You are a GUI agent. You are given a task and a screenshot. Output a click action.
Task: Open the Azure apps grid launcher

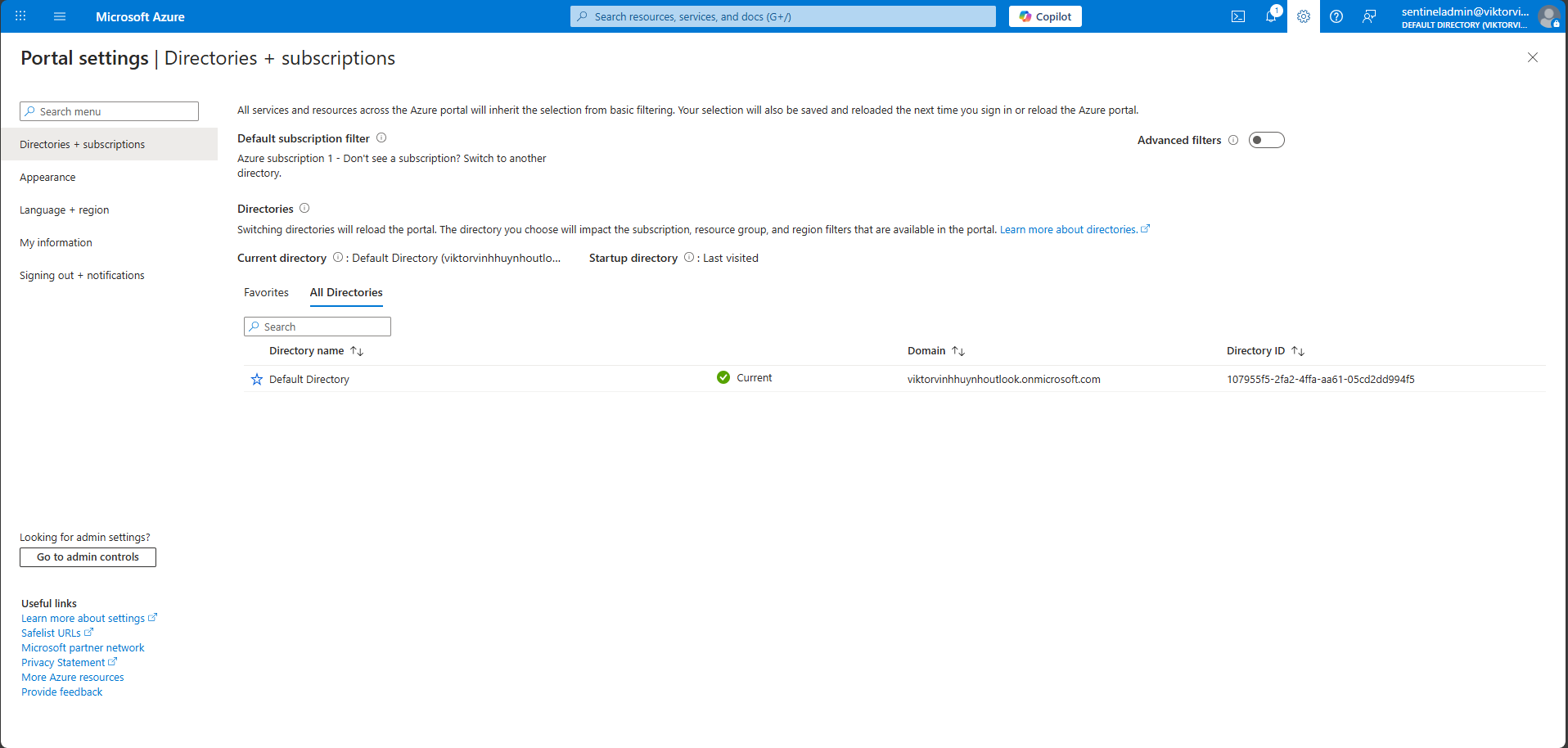point(20,16)
